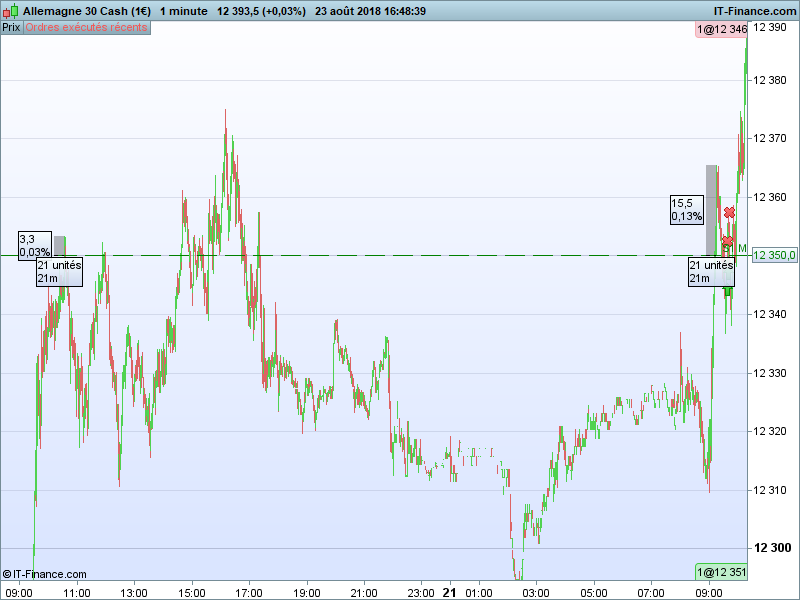This screenshot has height=600, width=800.
Task: Click the 12 393,5 (+0,03%) price readout
Action: tap(261, 11)
